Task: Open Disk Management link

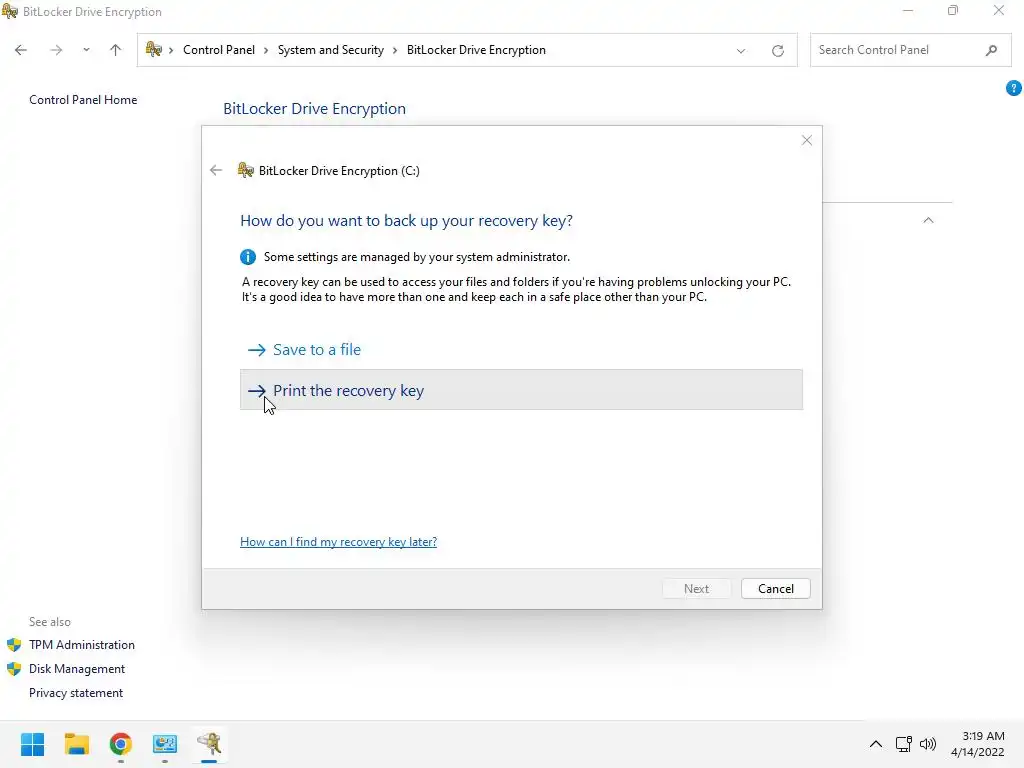Action: click(77, 669)
